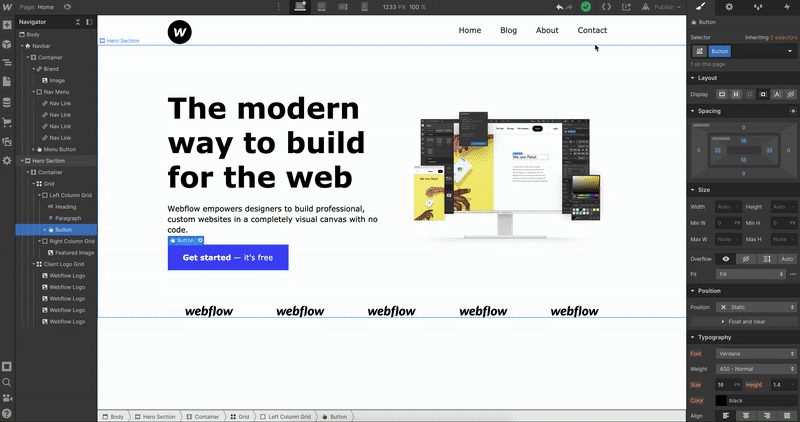Click the Publish button
This screenshot has height=422, width=800.
pos(664,7)
